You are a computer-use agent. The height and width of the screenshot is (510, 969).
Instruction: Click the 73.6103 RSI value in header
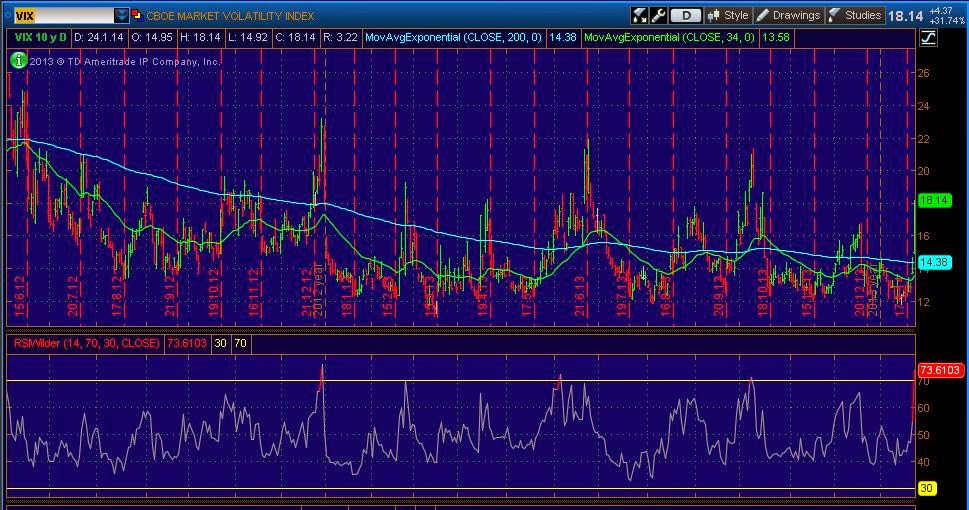187,343
